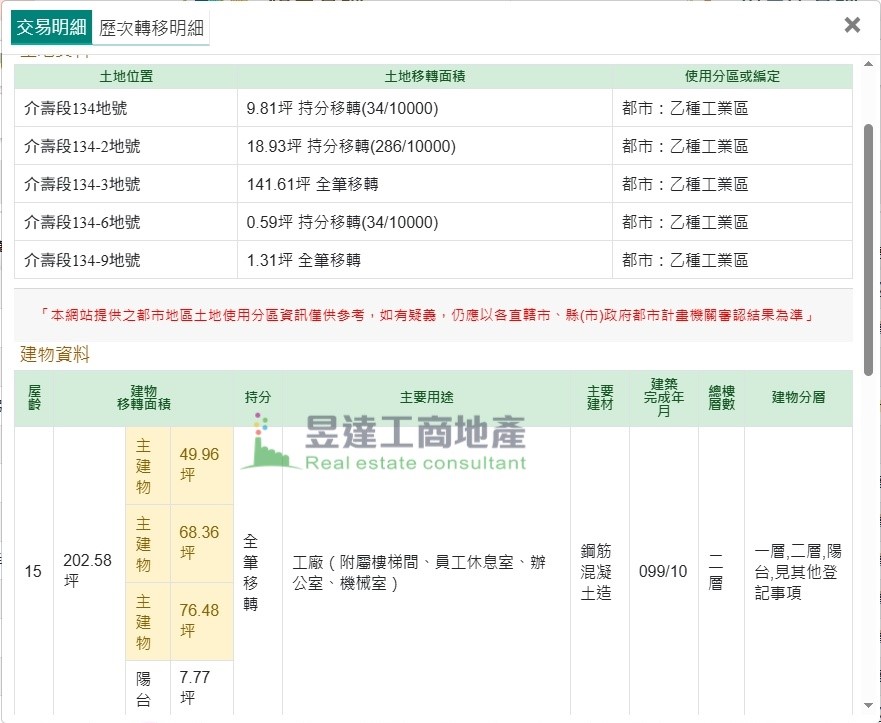Click the 昱達工商地產 watermark logo icon
The width and height of the screenshot is (881, 723).
click(263, 443)
